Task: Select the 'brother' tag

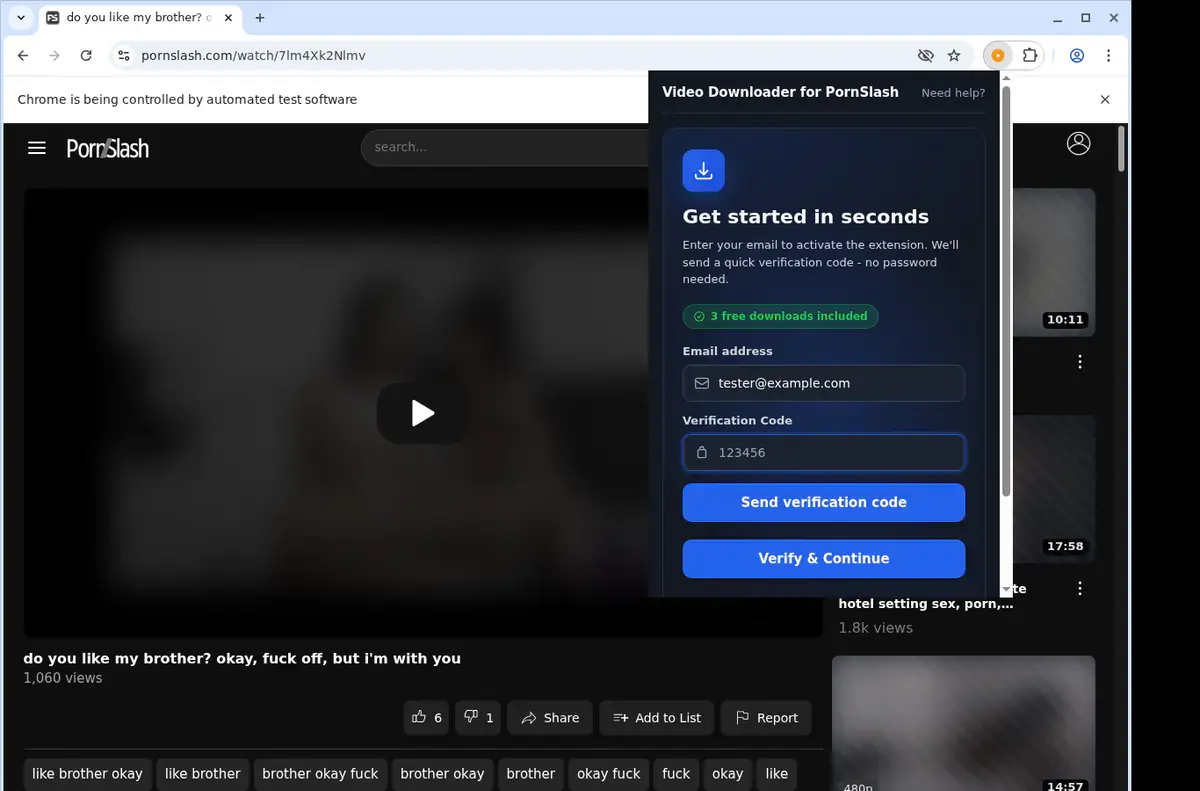Action: [x=531, y=774]
